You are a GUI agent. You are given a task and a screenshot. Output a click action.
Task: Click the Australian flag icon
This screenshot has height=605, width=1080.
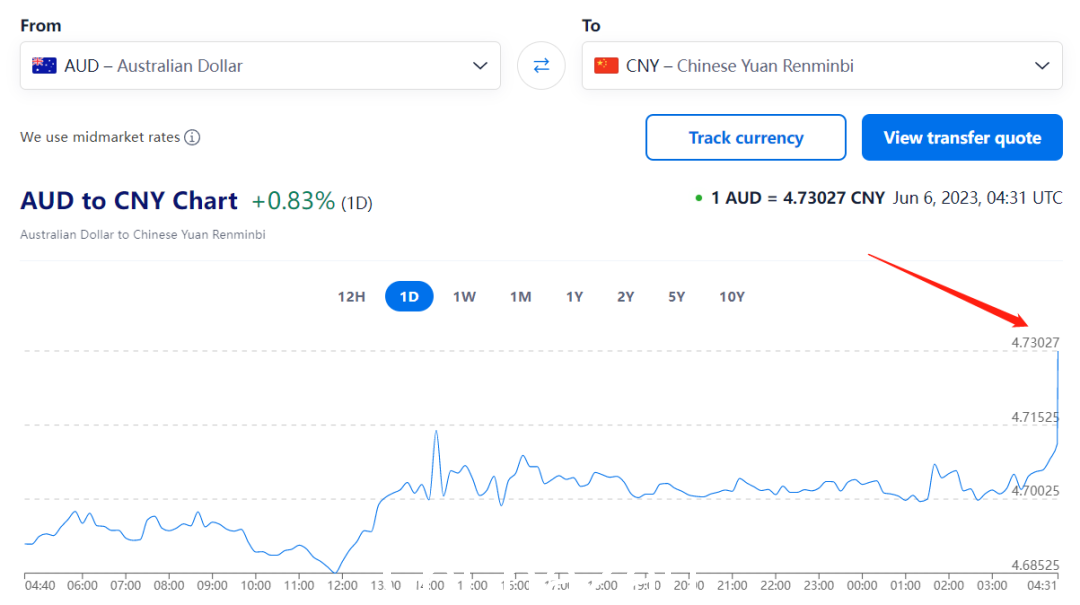[x=44, y=65]
